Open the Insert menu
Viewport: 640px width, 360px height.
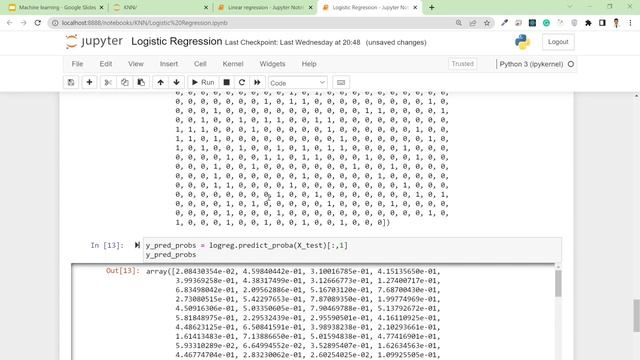[x=169, y=64]
